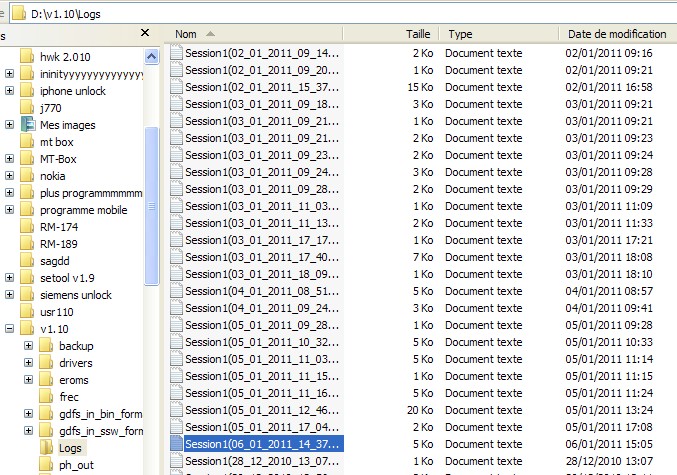
Task: Expand the MT-Box folder node
Action: click(9, 159)
